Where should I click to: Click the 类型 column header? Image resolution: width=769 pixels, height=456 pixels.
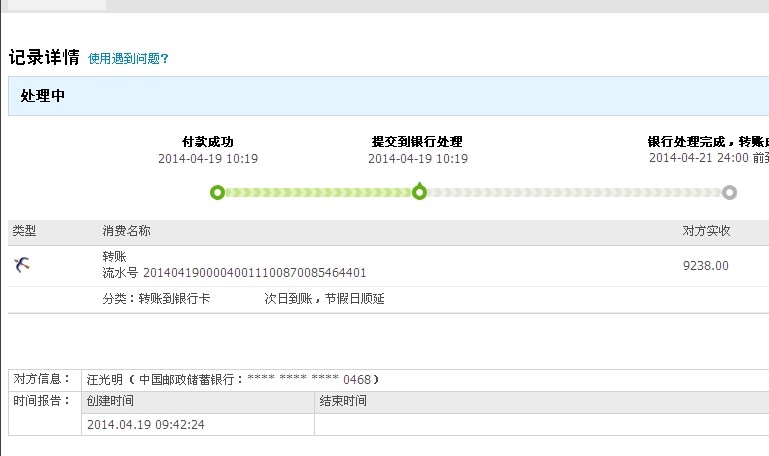coord(24,231)
